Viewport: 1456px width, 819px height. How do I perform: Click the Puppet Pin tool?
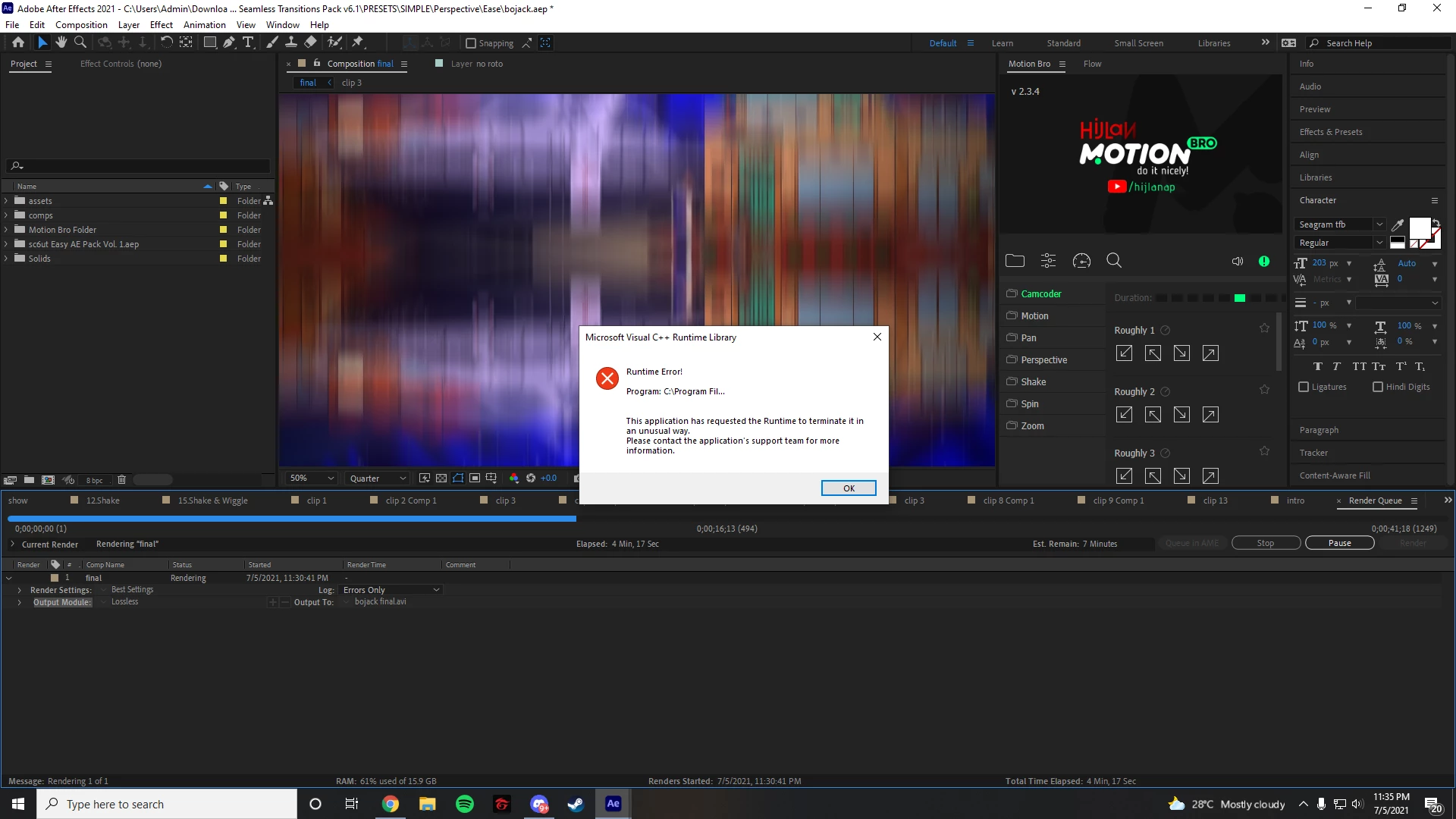point(358,42)
